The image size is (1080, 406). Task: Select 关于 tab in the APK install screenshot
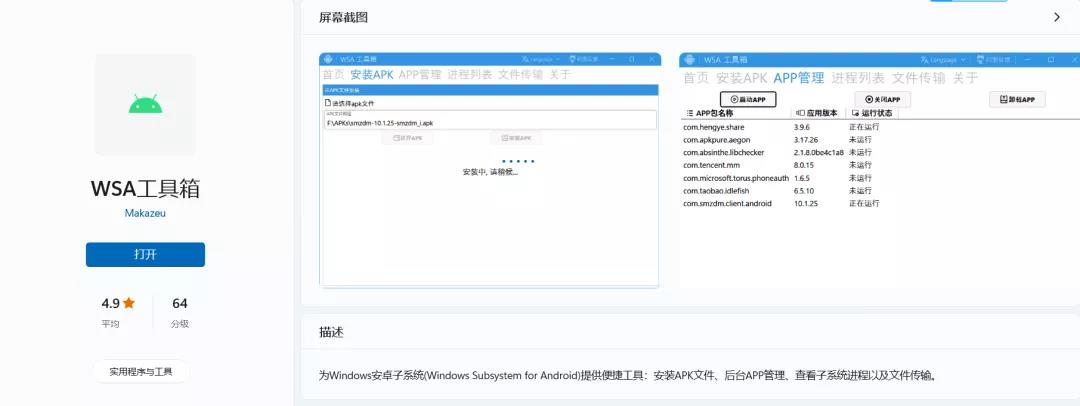pyautogui.click(x=560, y=74)
